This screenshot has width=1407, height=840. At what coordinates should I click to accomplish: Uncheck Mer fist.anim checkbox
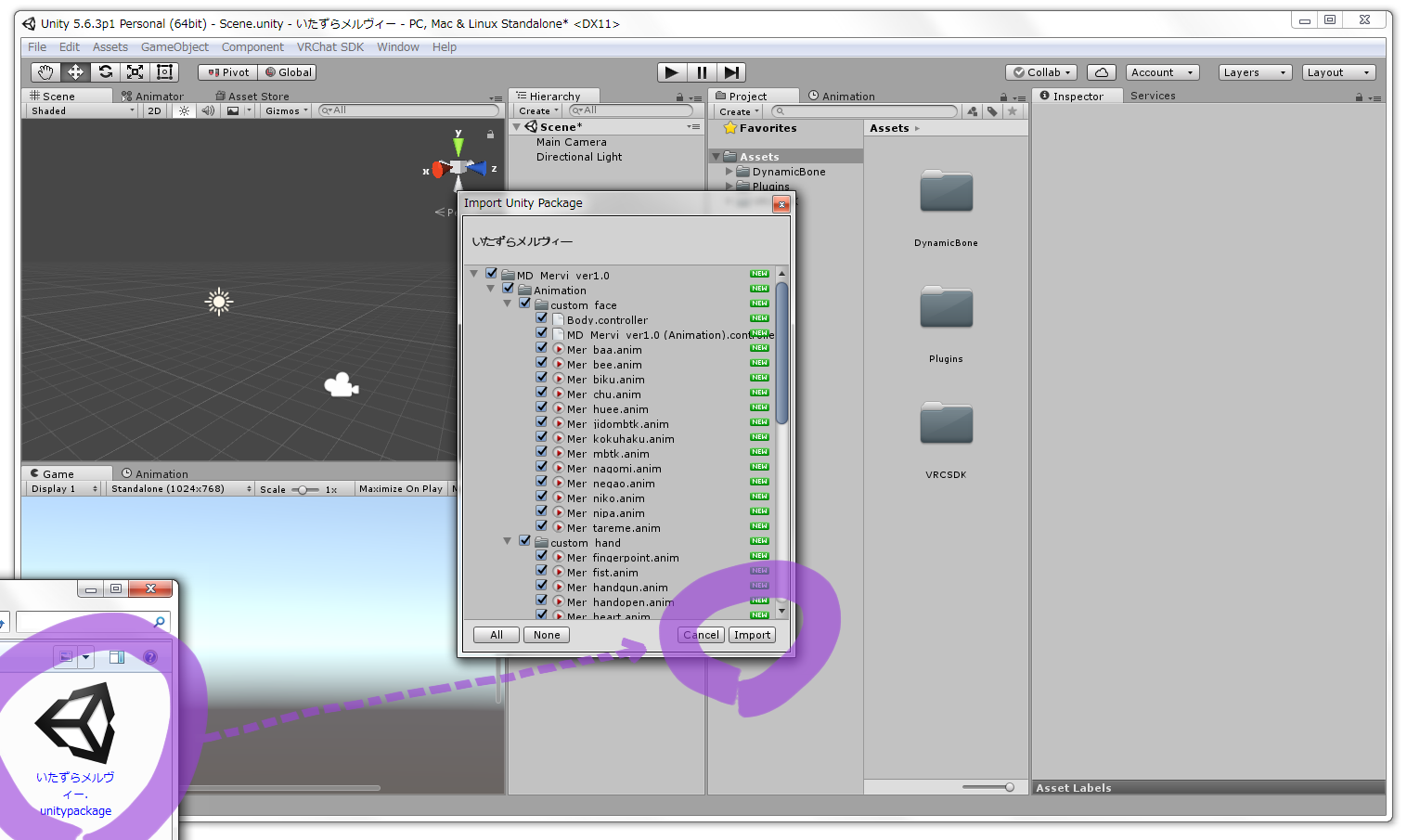[x=542, y=571]
